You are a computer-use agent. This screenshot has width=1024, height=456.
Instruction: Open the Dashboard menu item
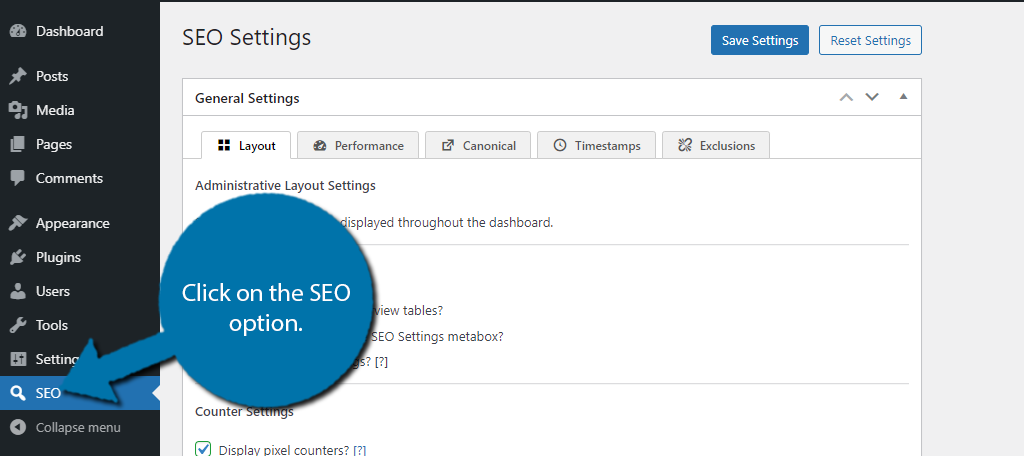(80, 31)
